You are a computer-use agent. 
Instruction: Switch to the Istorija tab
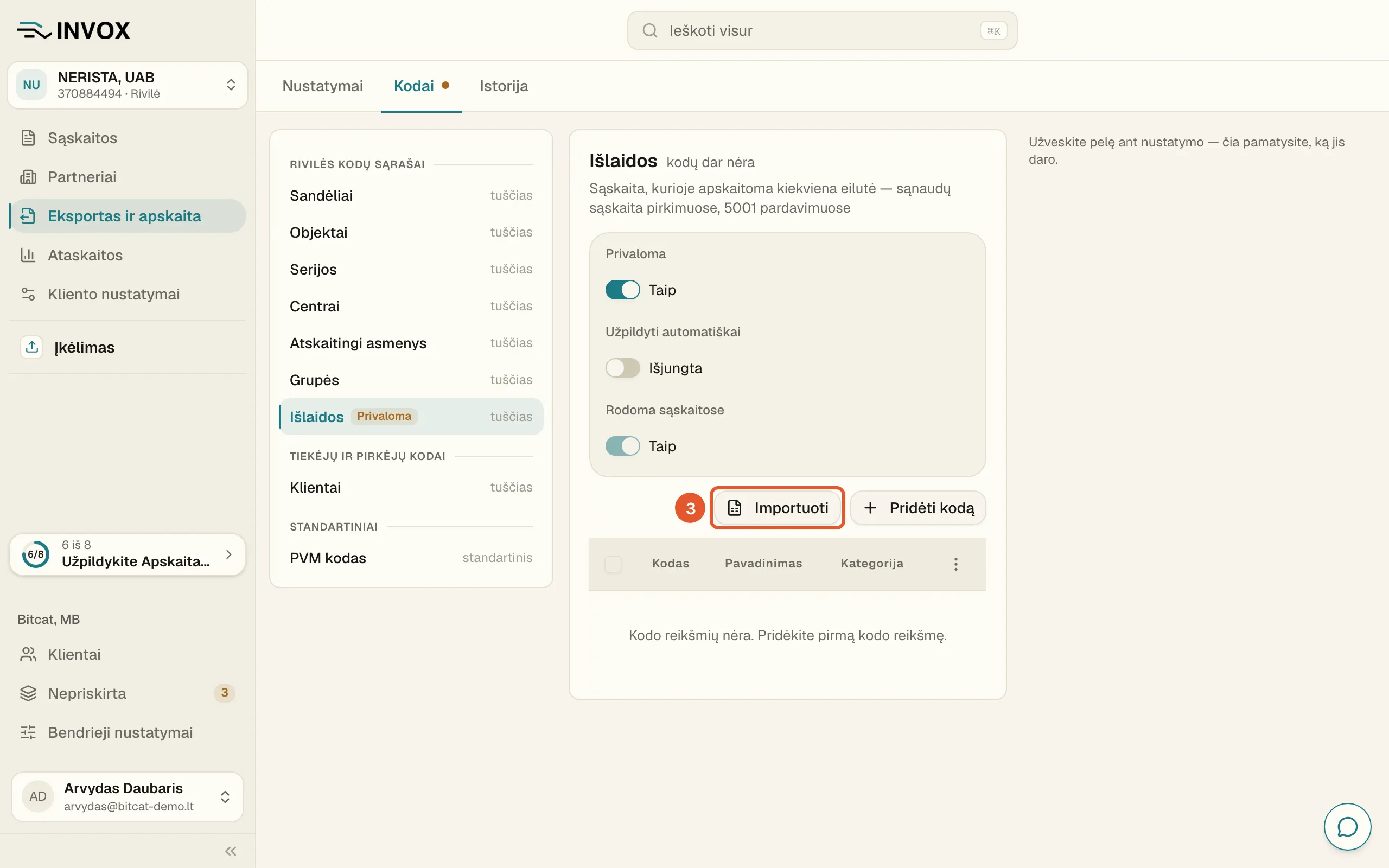coord(504,86)
